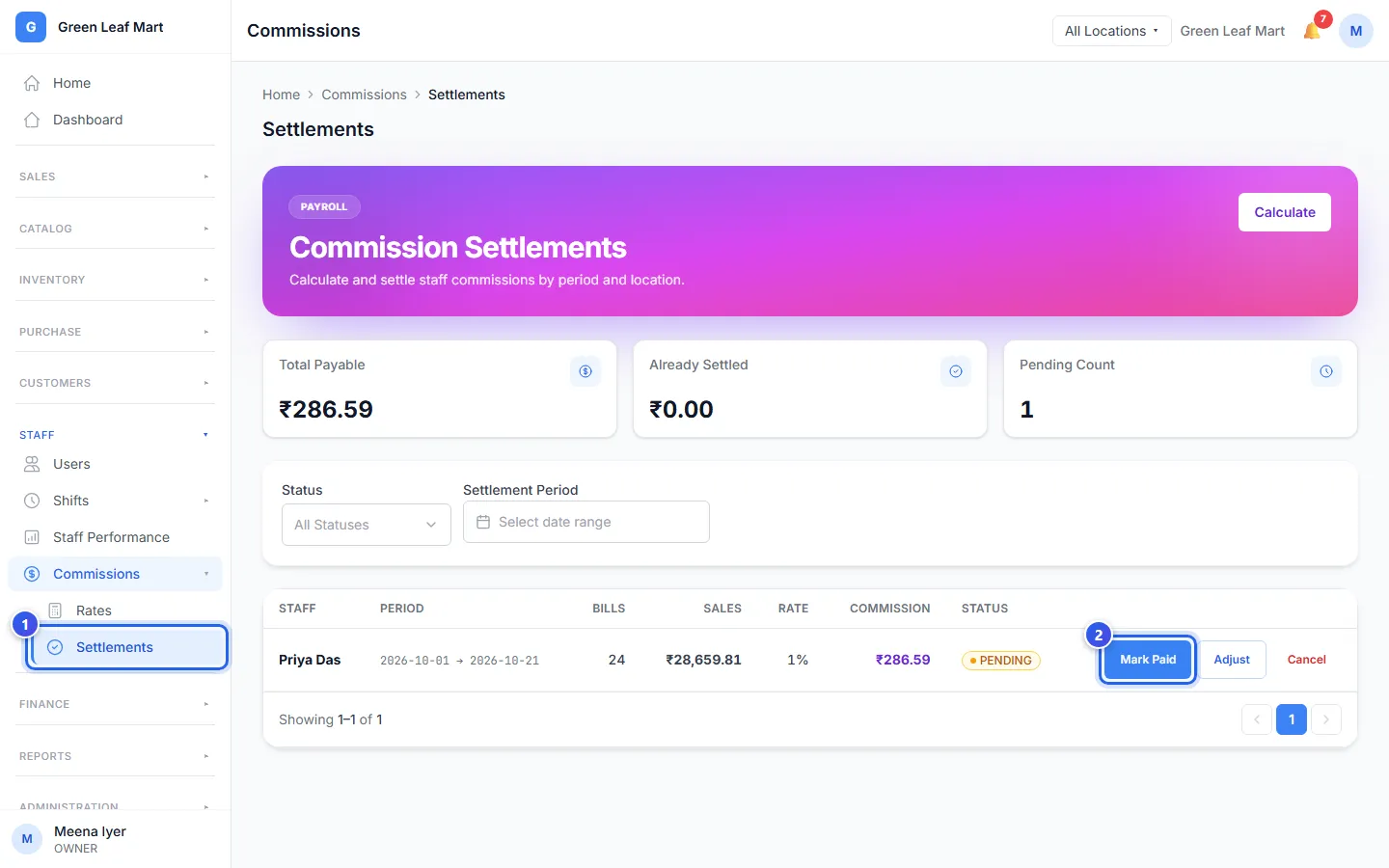The image size is (1389, 868).
Task: Go to Home breadcrumb link
Action: 281,95
